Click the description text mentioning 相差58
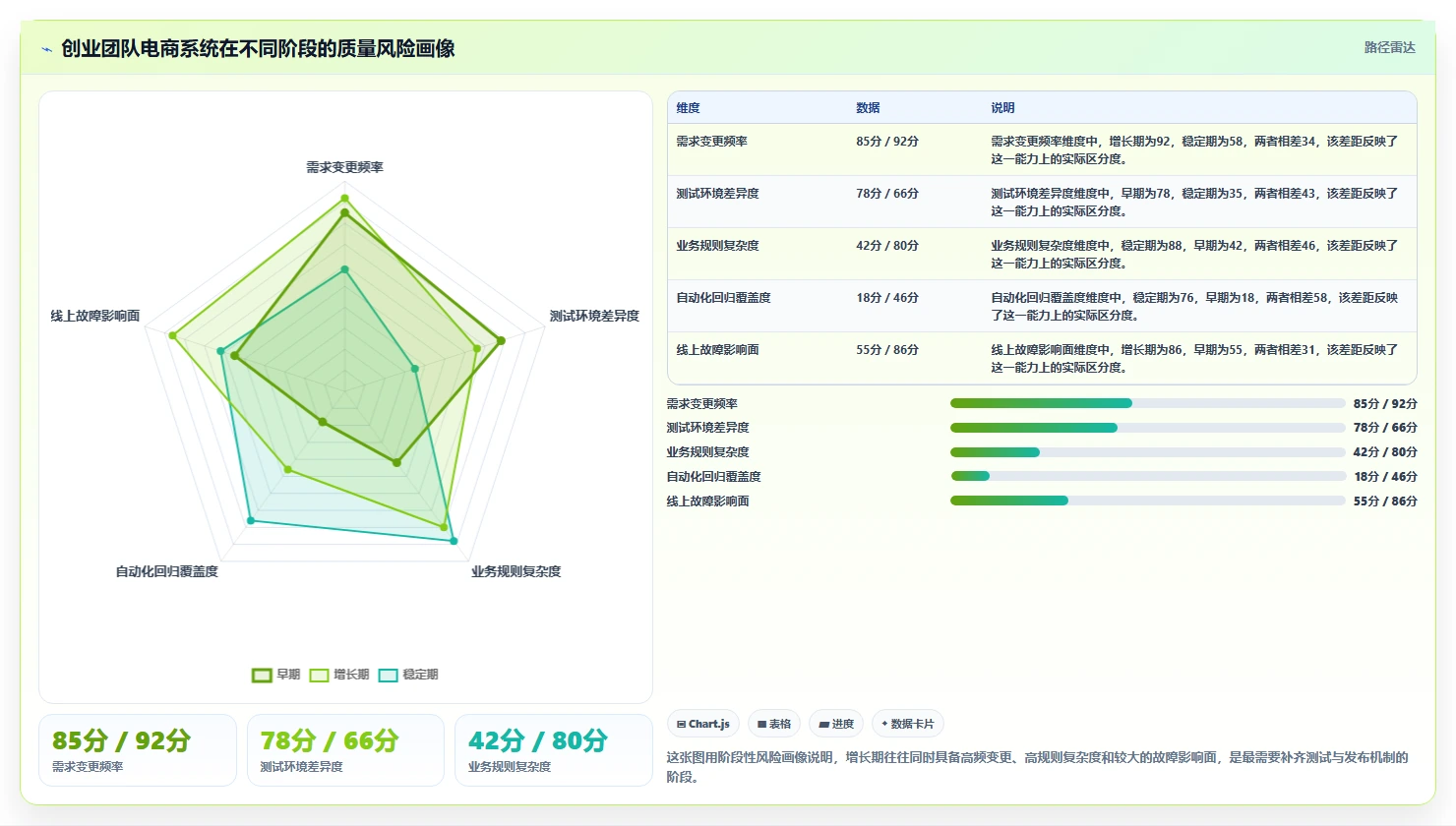The image size is (1456, 826). [1194, 307]
